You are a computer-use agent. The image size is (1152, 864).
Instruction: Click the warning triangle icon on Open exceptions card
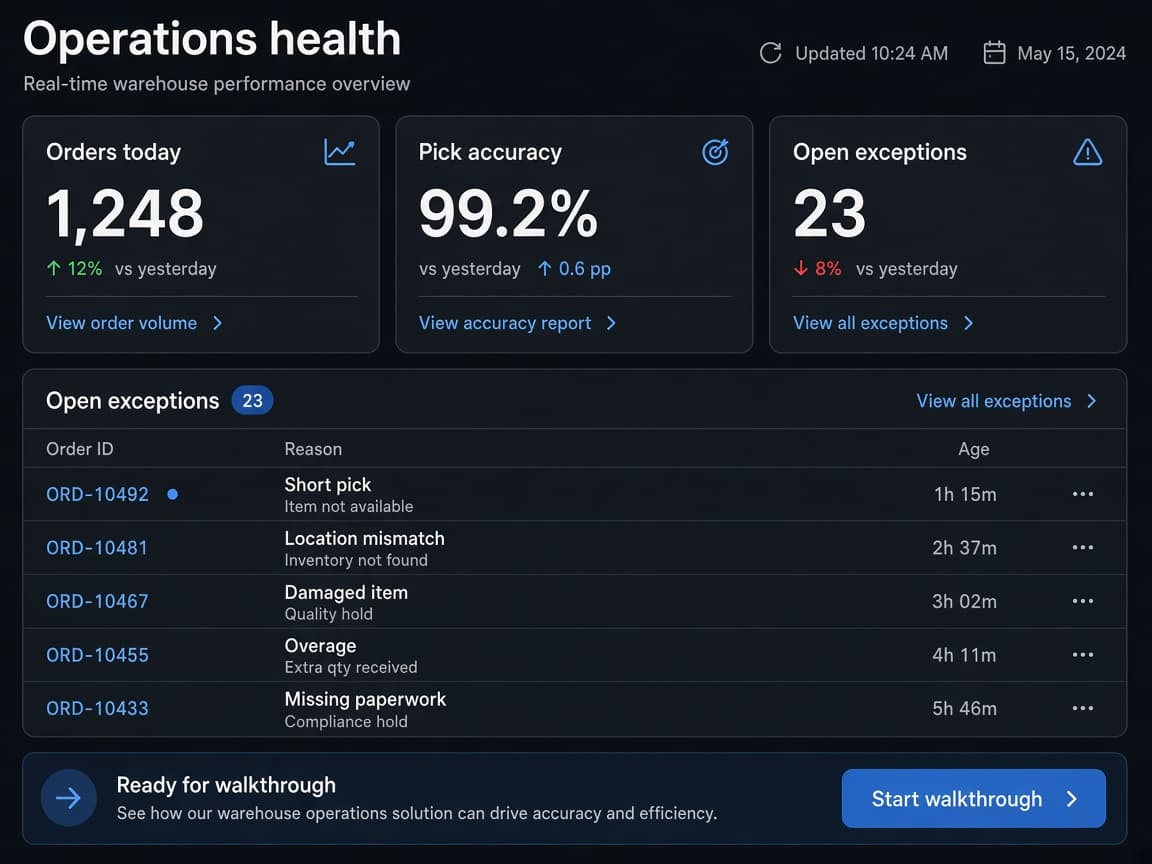pos(1087,152)
